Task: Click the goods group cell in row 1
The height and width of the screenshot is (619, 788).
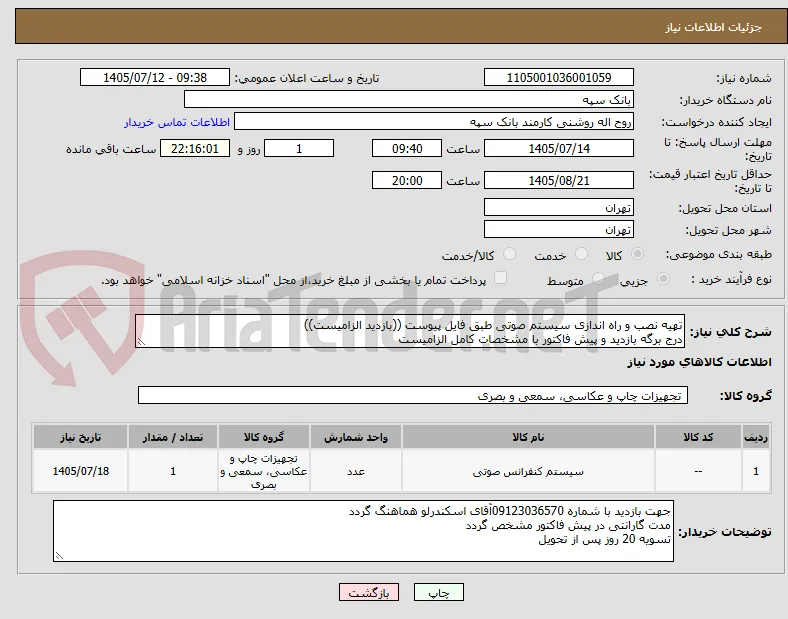Action: [x=264, y=471]
